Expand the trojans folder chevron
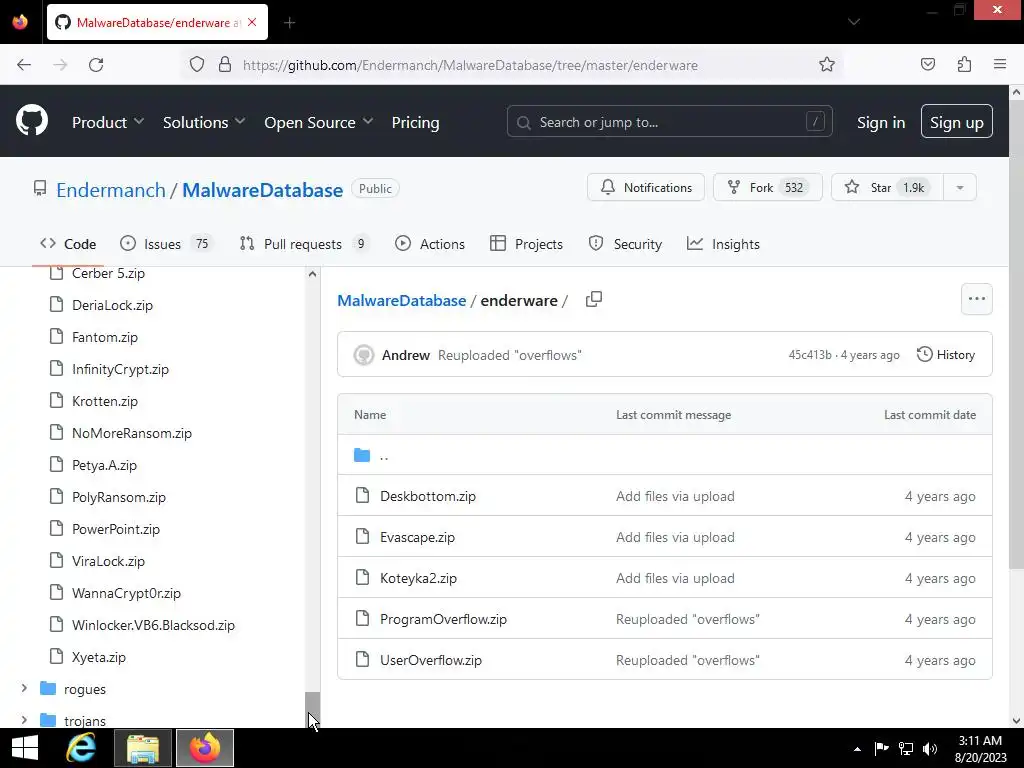1024x768 pixels. point(24,720)
